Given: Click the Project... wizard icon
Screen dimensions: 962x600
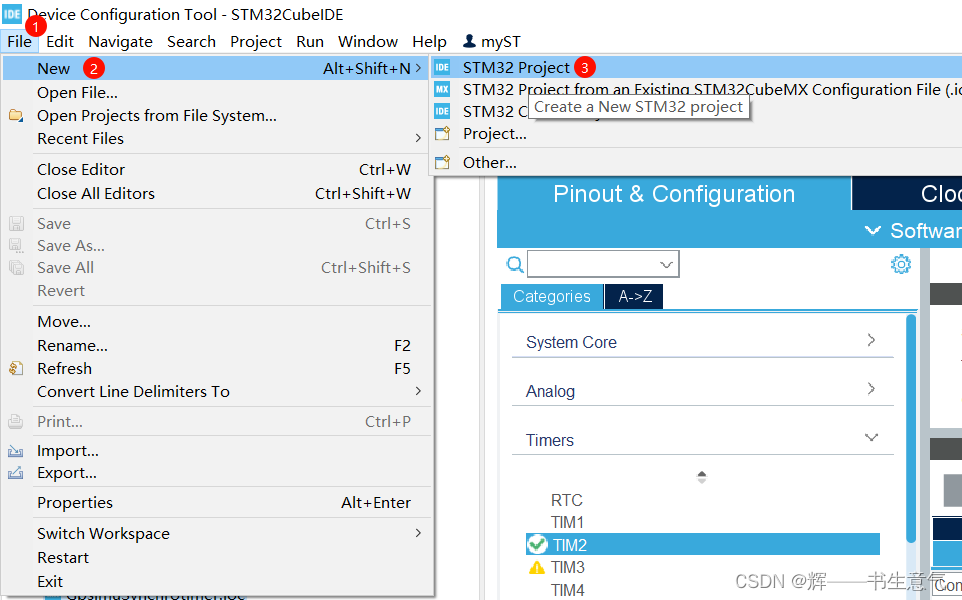Looking at the screenshot, I should point(442,133).
